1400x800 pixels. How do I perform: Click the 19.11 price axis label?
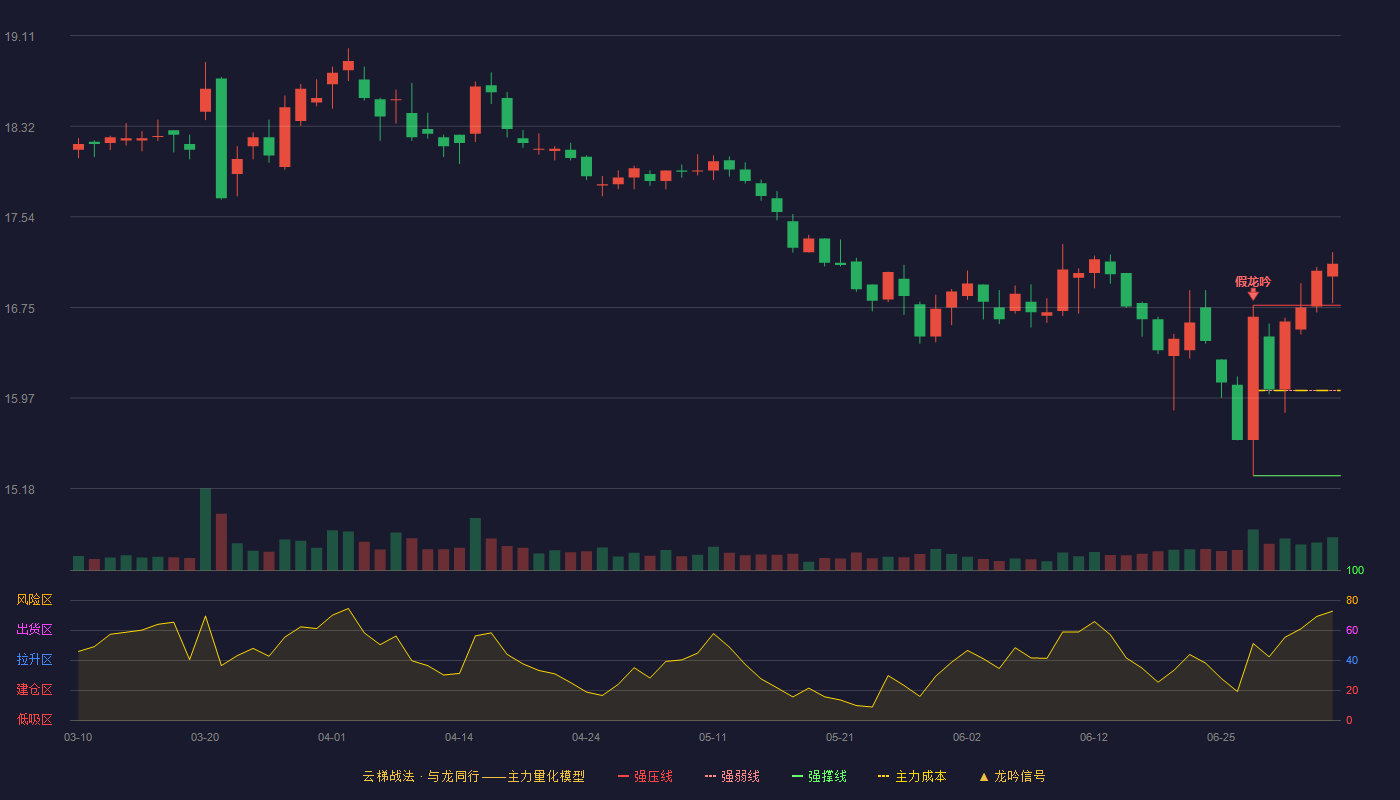[x=19, y=37]
